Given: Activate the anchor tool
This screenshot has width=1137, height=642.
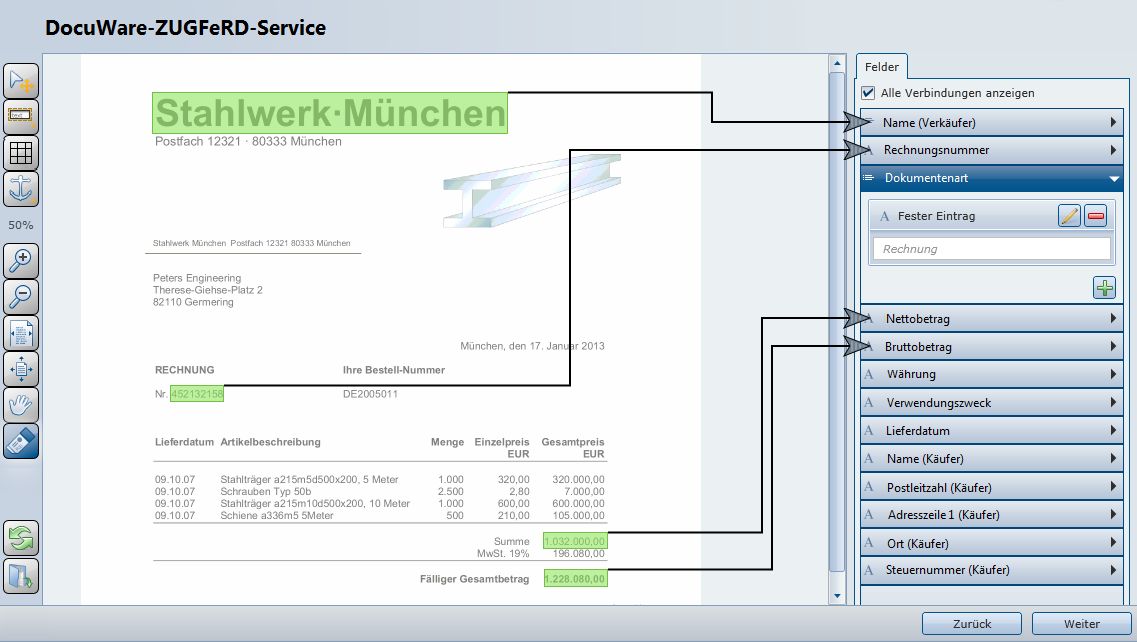Looking at the screenshot, I should (x=21, y=189).
